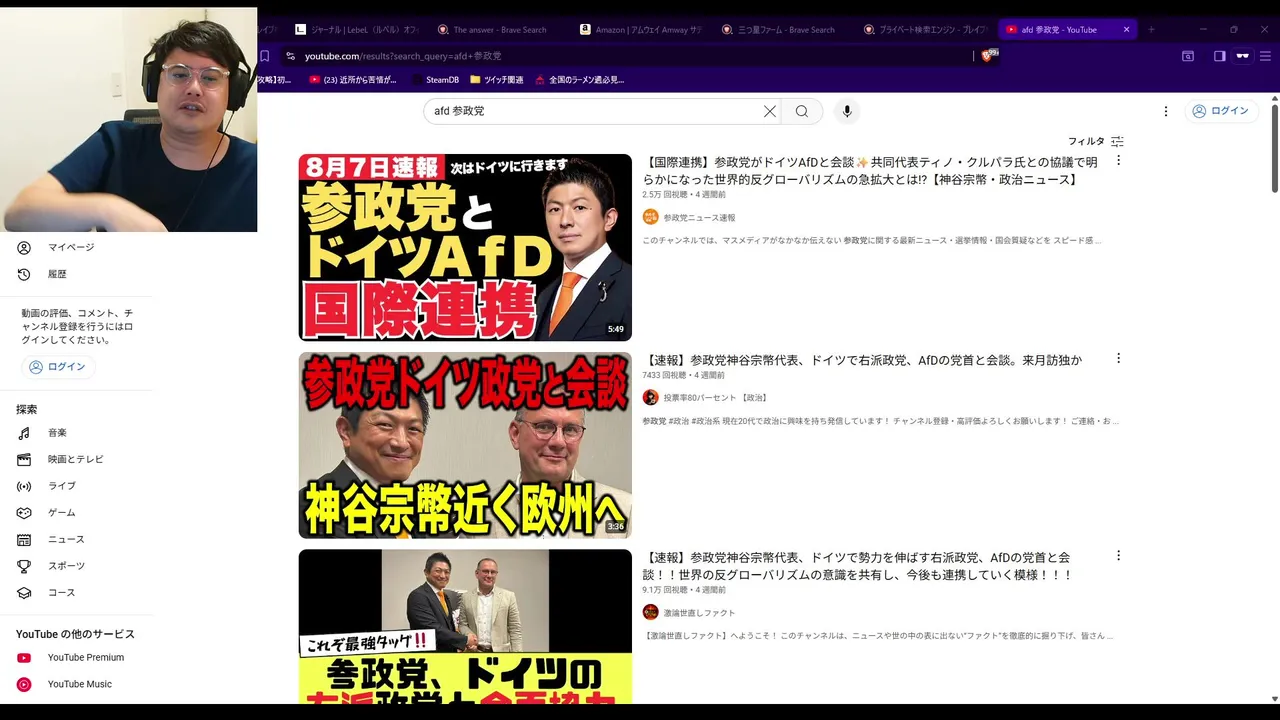Viewport: 1280px width, 720px height.
Task: Open a new browser tab
Action: (x=1151, y=30)
